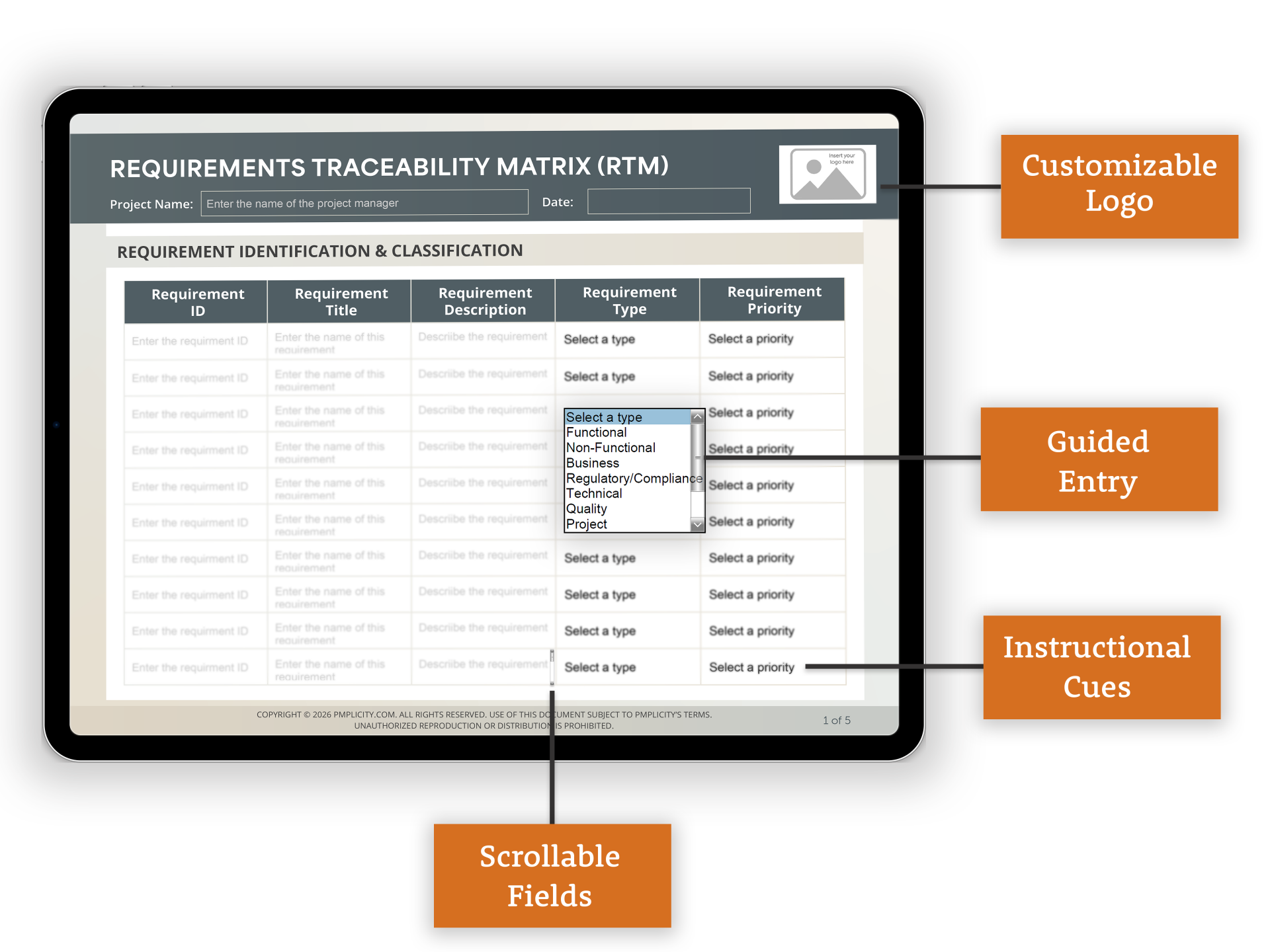Click first row Describe the requirement field
1270x952 pixels.
483,338
